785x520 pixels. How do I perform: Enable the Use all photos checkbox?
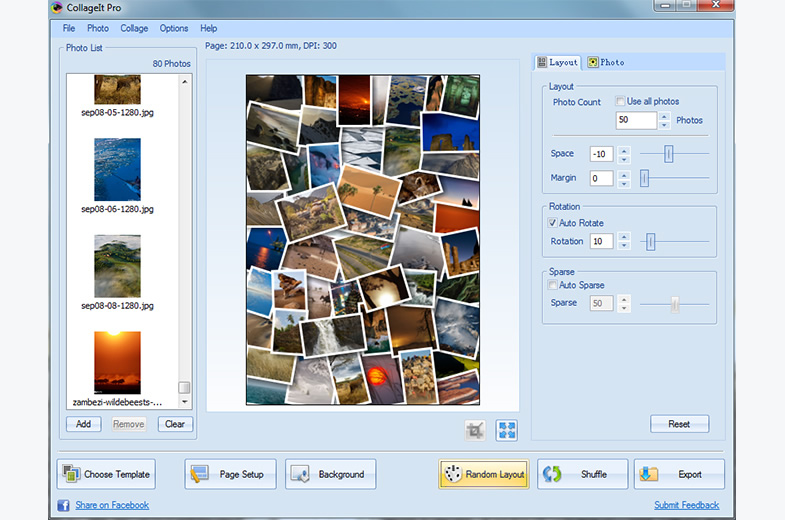[x=621, y=102]
